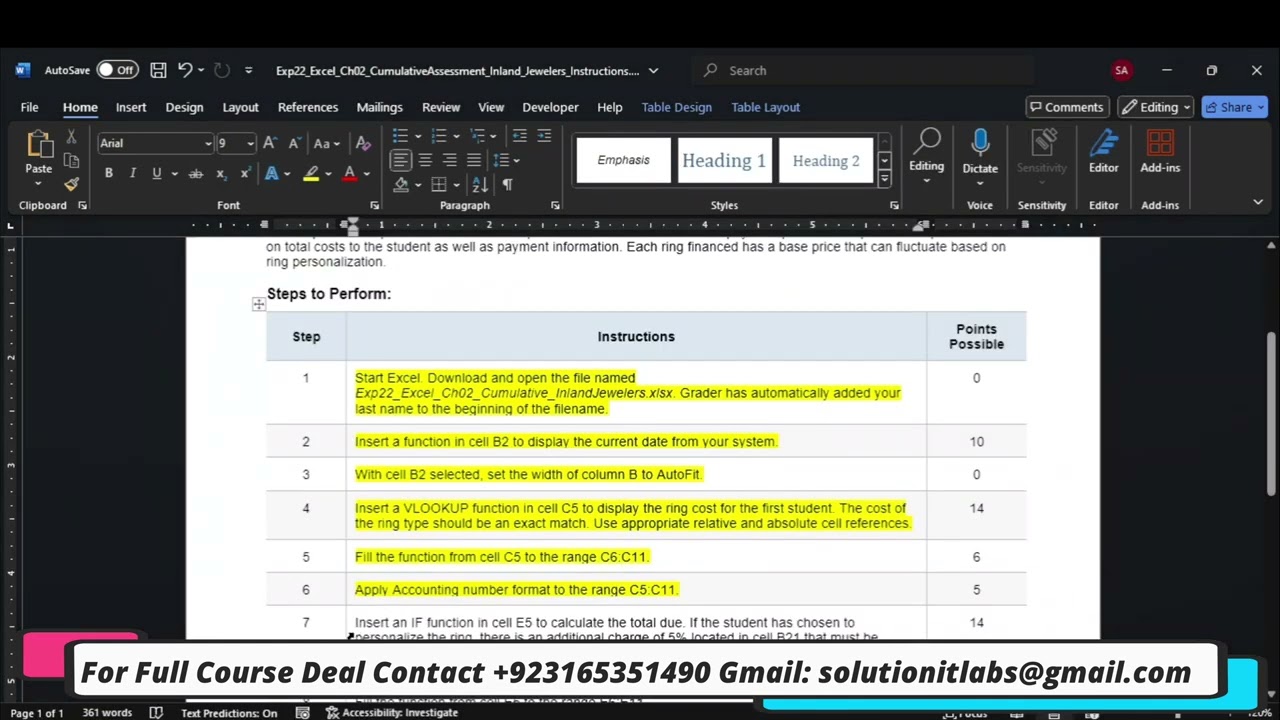Select the Format Painter brush
The height and width of the screenshot is (720, 1280).
71,184
